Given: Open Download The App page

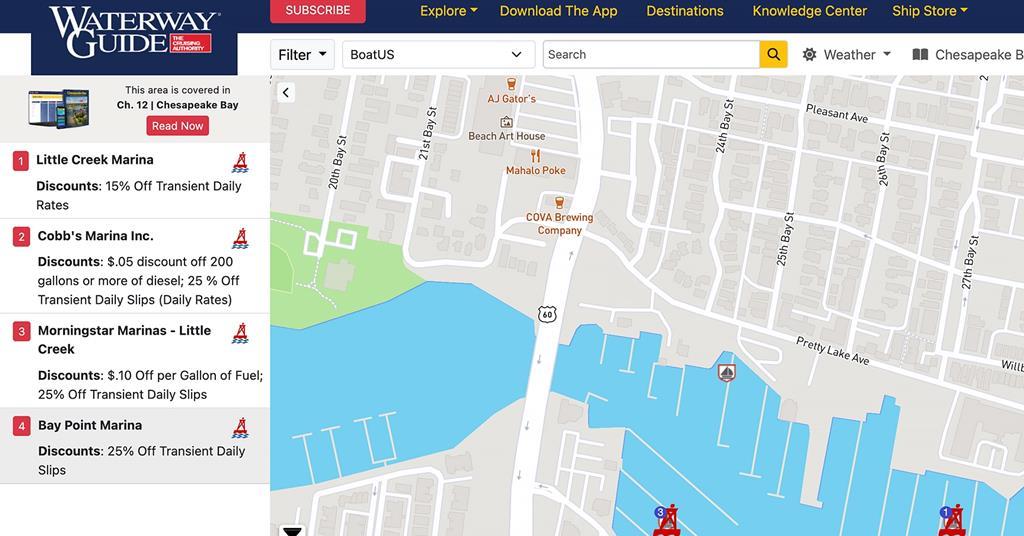Looking at the screenshot, I should 558,11.
